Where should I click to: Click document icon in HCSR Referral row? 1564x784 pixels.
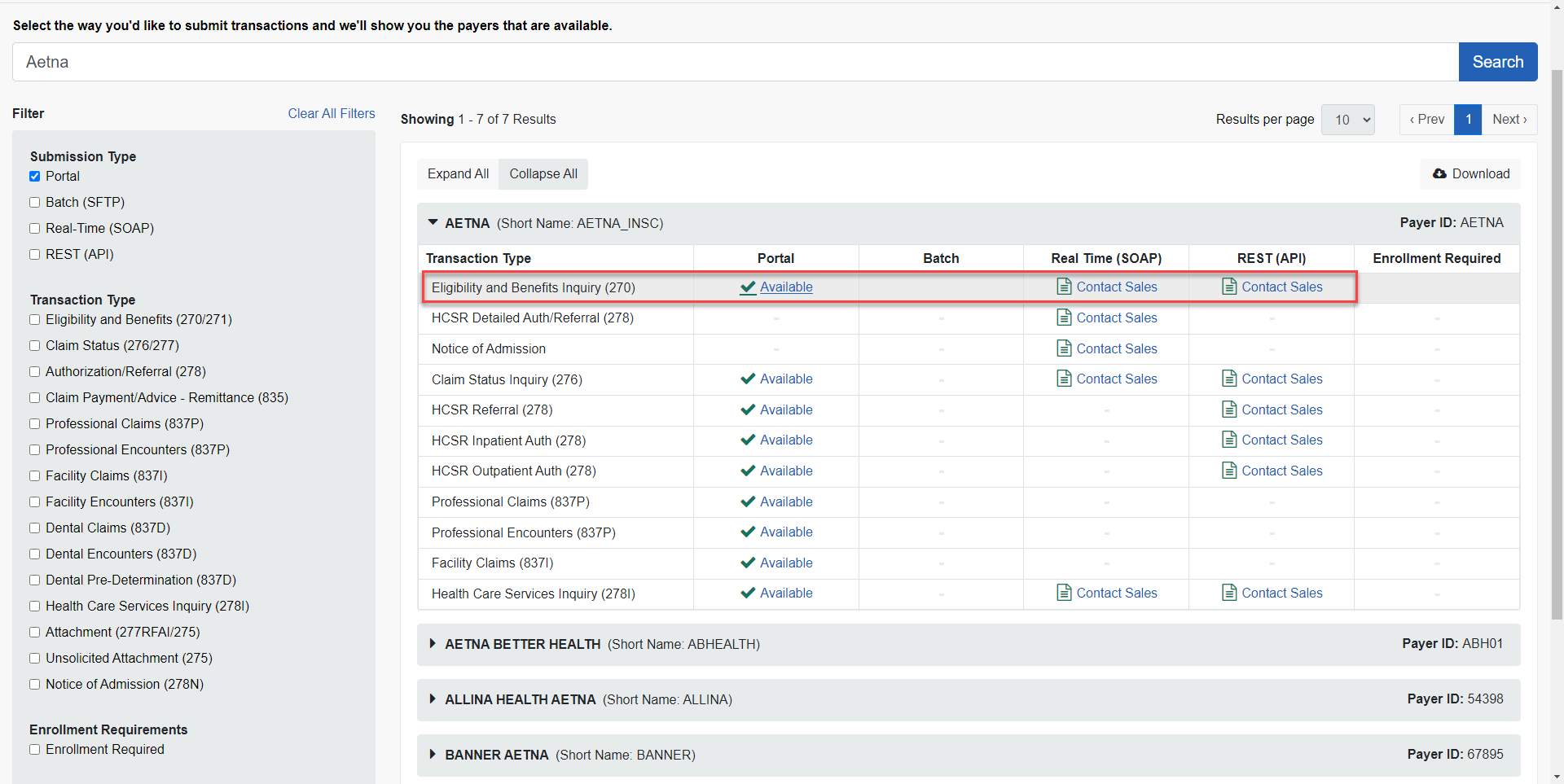[1229, 410]
